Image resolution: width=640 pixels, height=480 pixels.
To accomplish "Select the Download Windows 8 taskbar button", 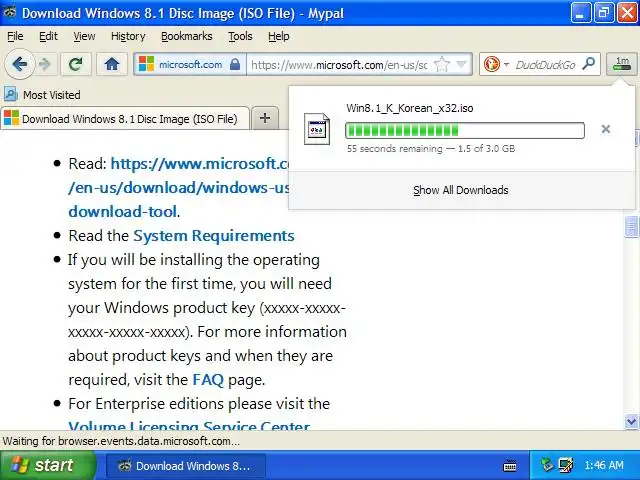I will tap(186, 466).
